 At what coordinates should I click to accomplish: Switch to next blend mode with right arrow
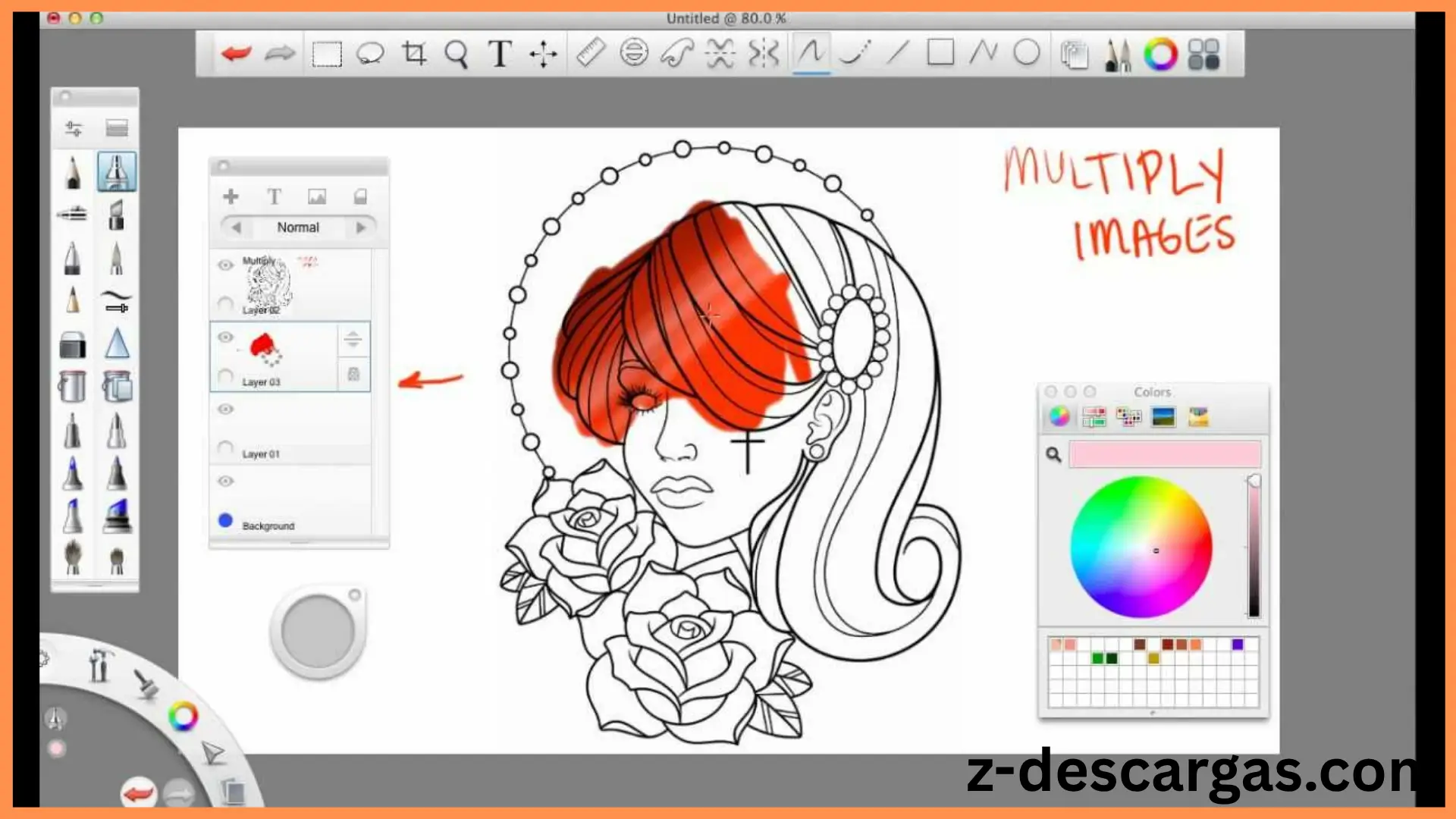click(361, 227)
